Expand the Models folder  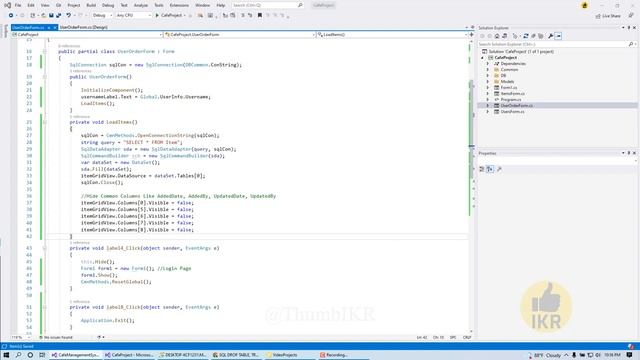(488, 82)
